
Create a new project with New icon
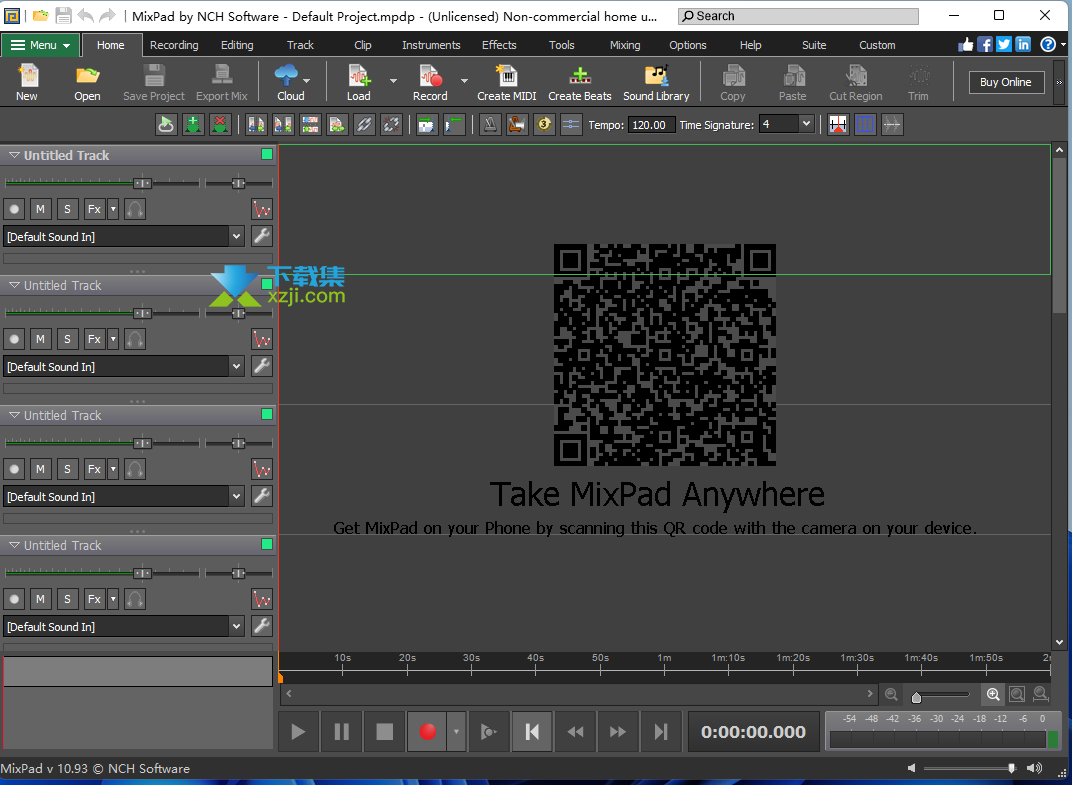[27, 83]
